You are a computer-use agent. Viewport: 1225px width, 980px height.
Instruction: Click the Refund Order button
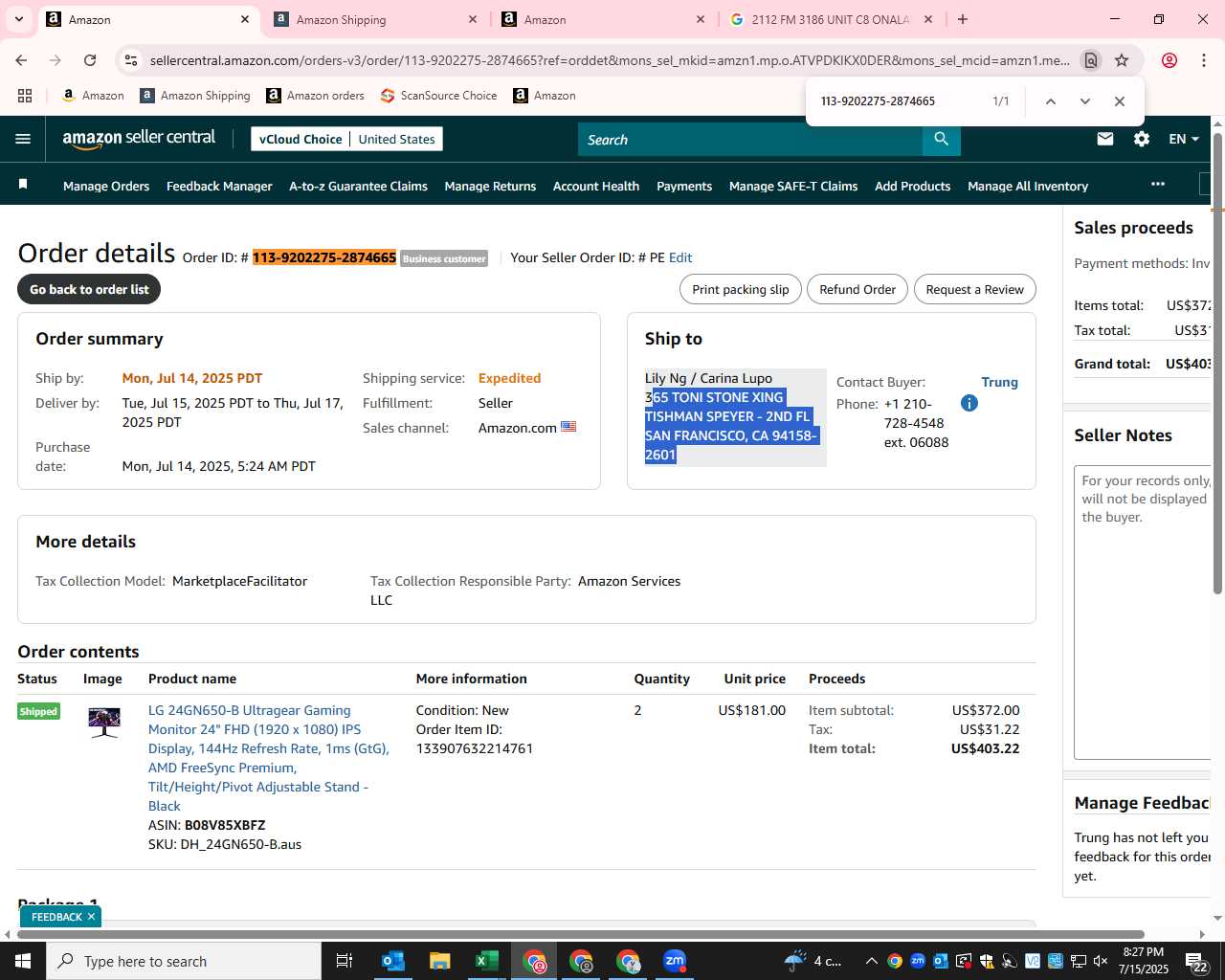tap(857, 289)
